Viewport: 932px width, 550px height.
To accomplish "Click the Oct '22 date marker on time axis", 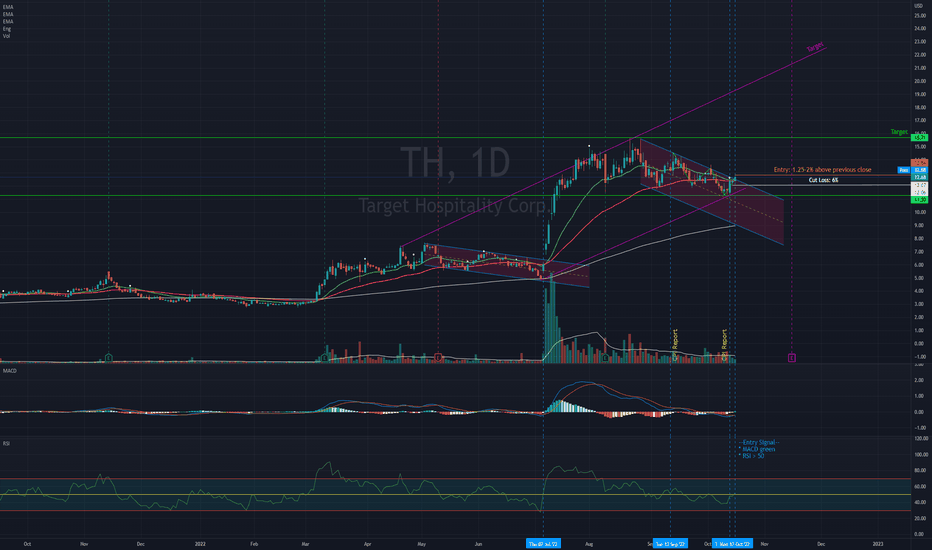I will coord(732,543).
